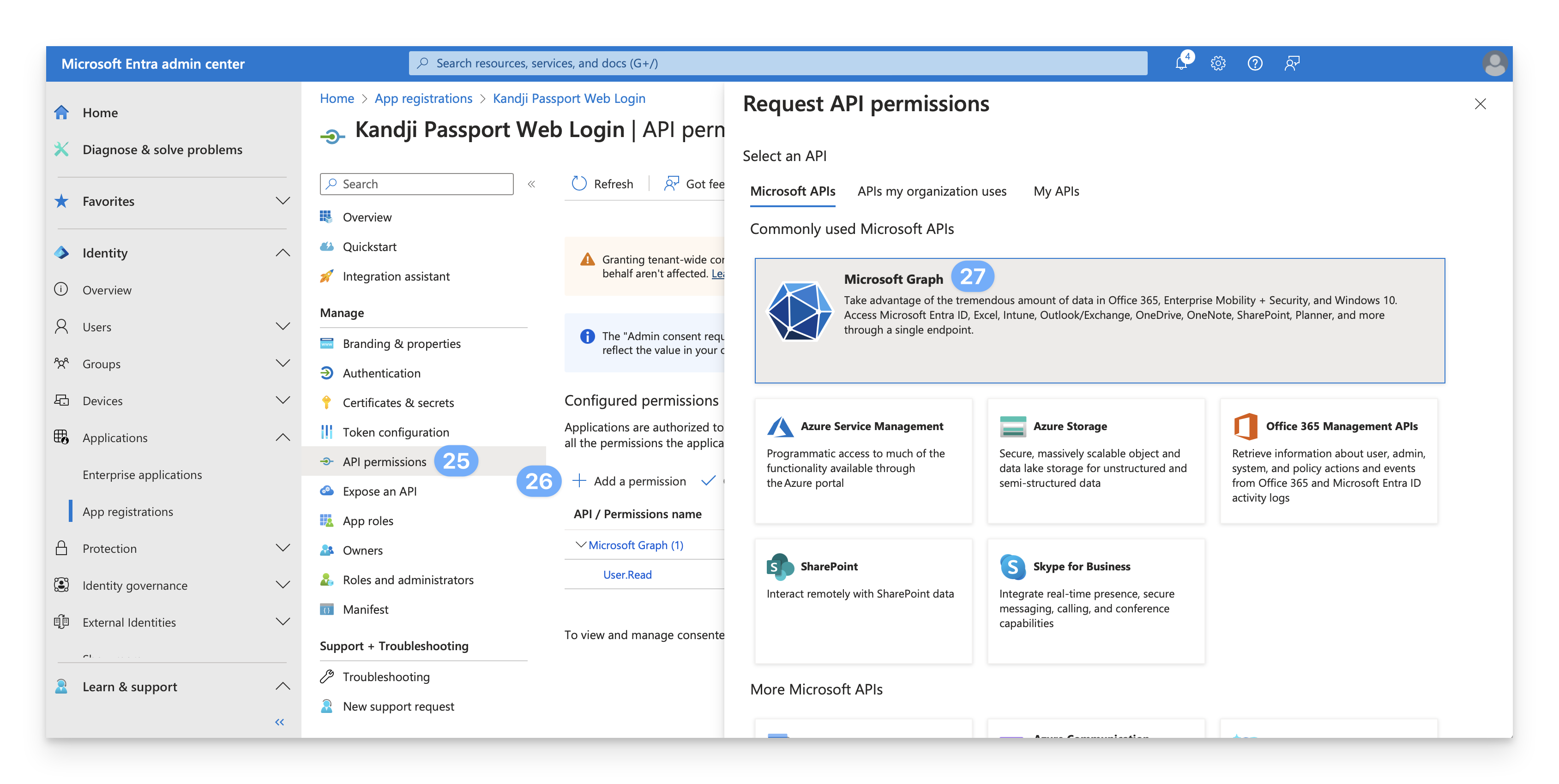Open the notifications bell icon

click(x=1181, y=64)
